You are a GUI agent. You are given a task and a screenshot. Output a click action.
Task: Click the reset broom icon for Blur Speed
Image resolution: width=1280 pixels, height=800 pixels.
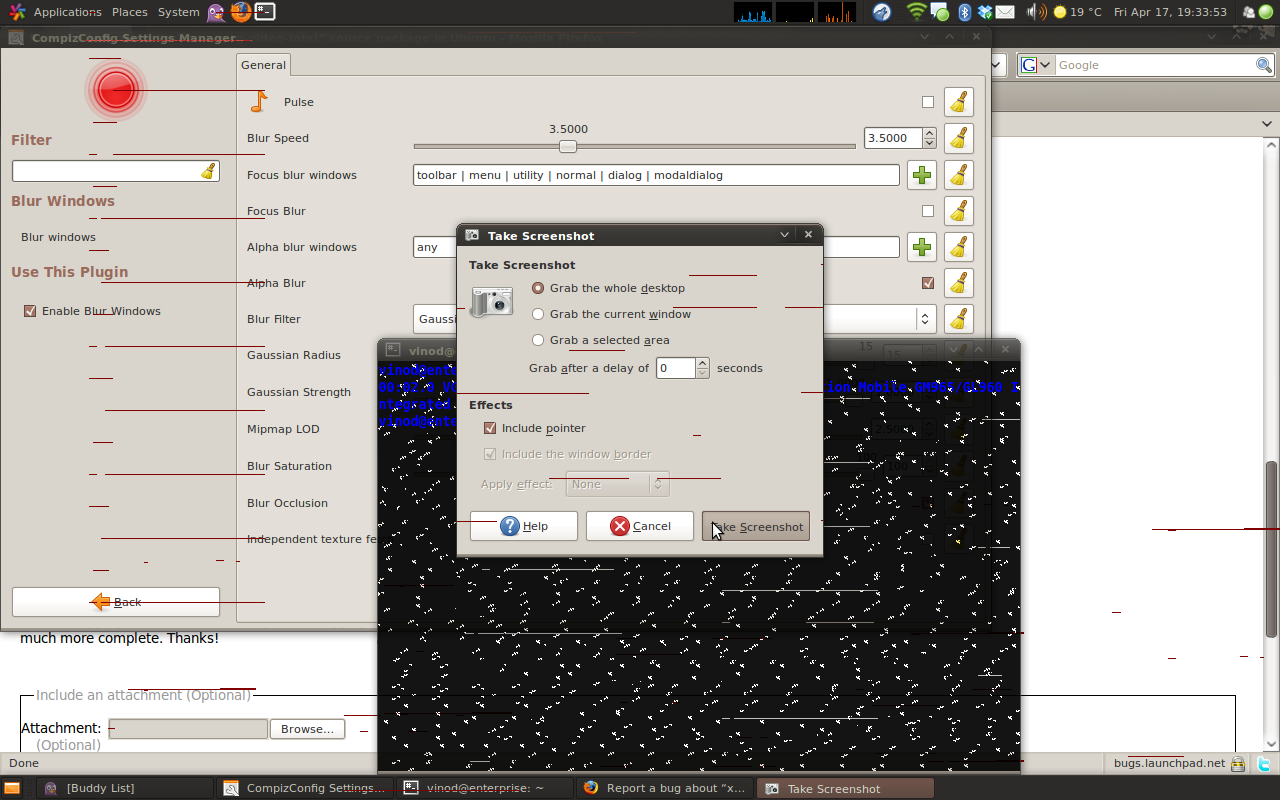958,138
